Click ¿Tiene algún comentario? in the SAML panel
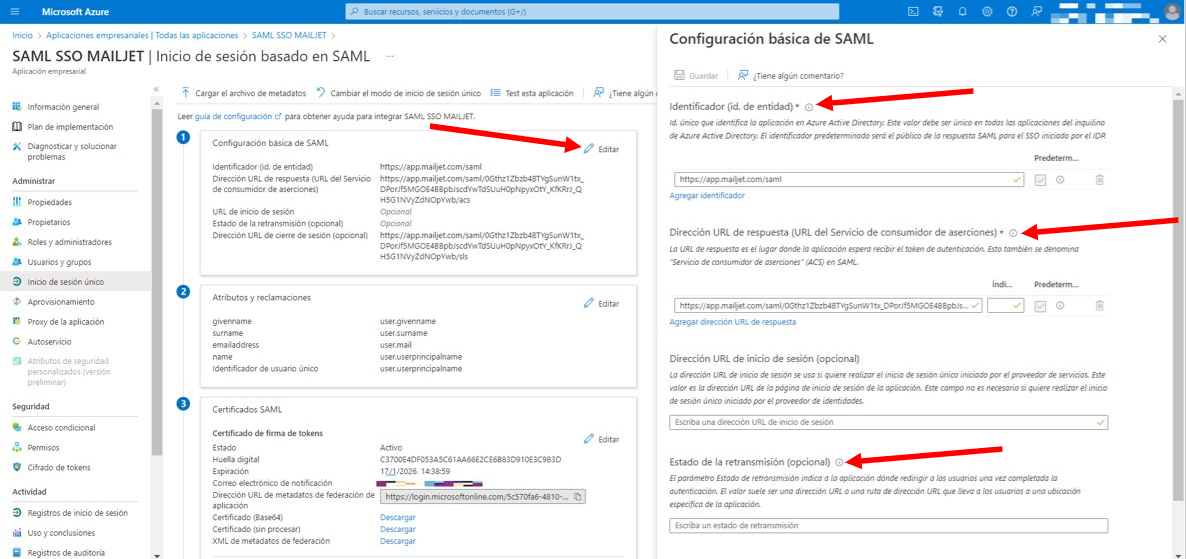Image resolution: width=1186 pixels, height=559 pixels. tap(790, 76)
